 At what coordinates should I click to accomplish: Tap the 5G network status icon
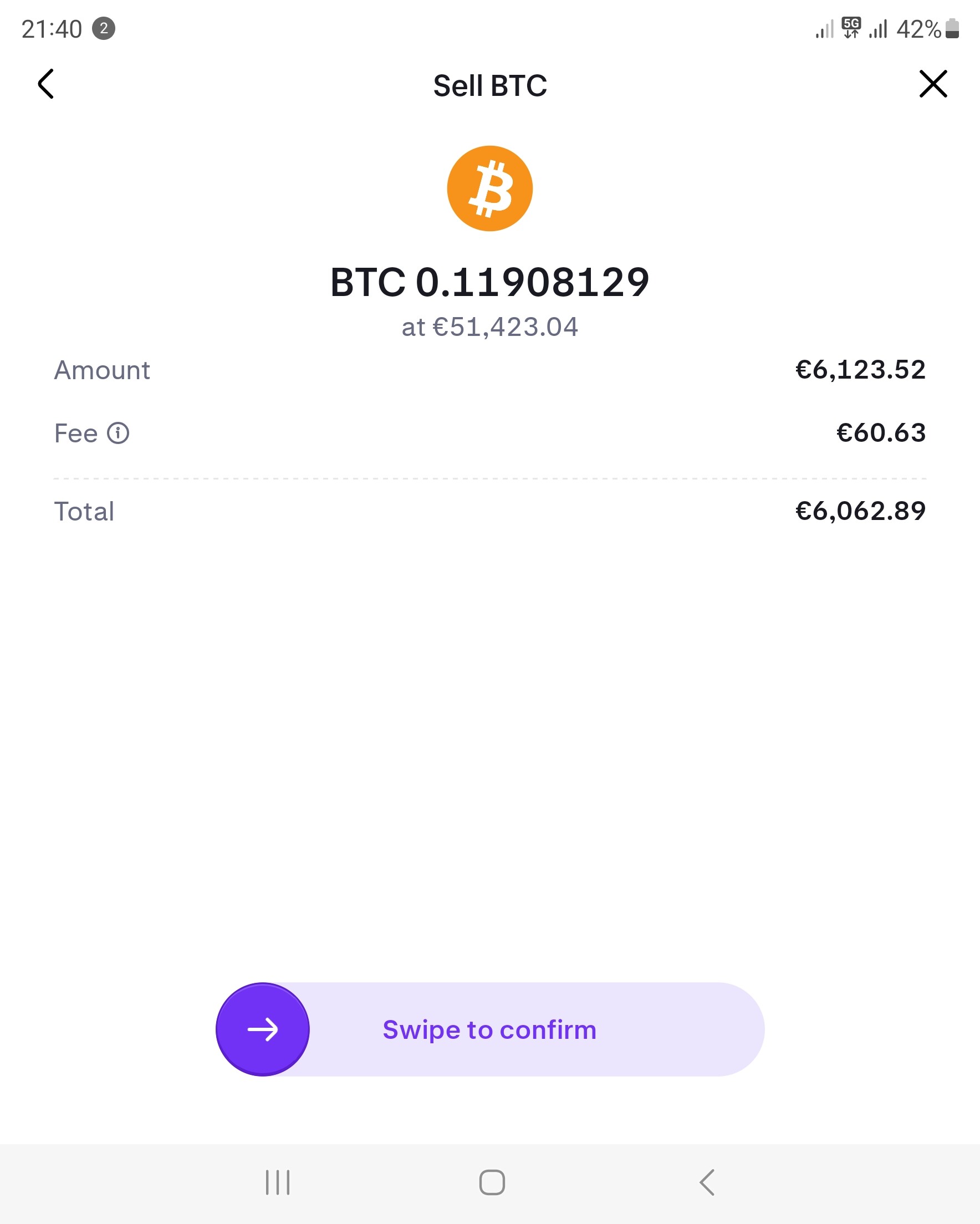click(851, 27)
